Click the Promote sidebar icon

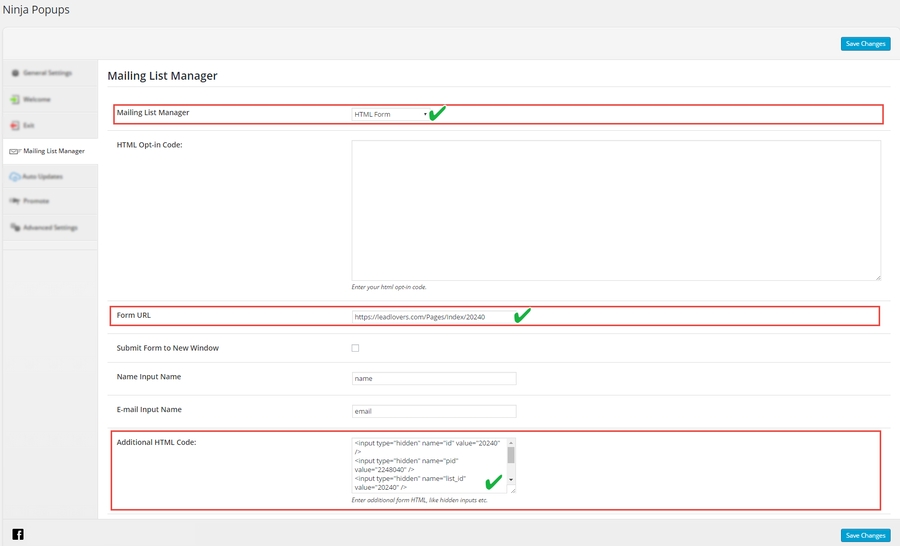[15, 202]
